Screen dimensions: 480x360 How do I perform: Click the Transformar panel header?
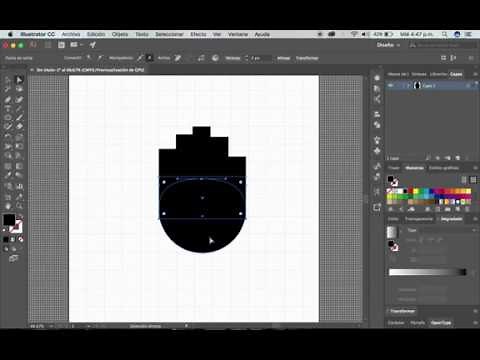coord(403,311)
